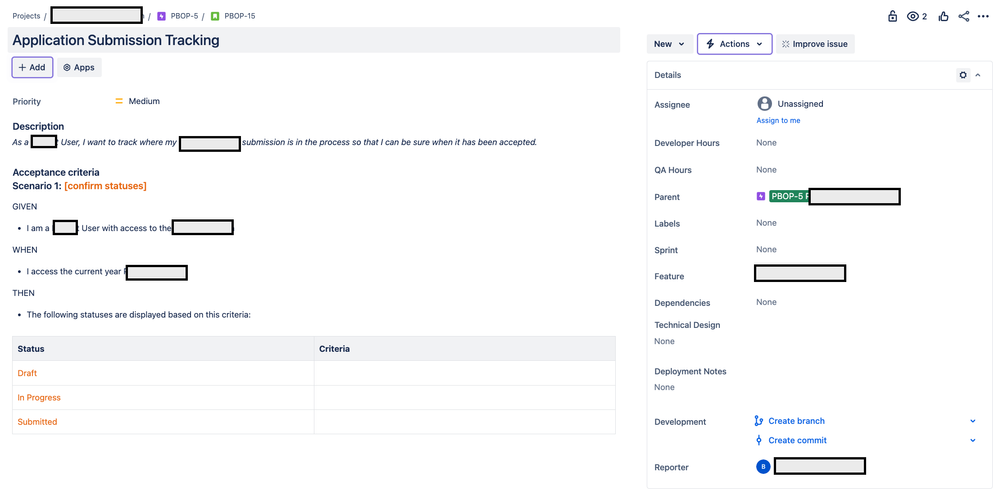Viewport: 999px width, 491px height.
Task: Open the Details gear settings icon
Action: click(x=963, y=75)
